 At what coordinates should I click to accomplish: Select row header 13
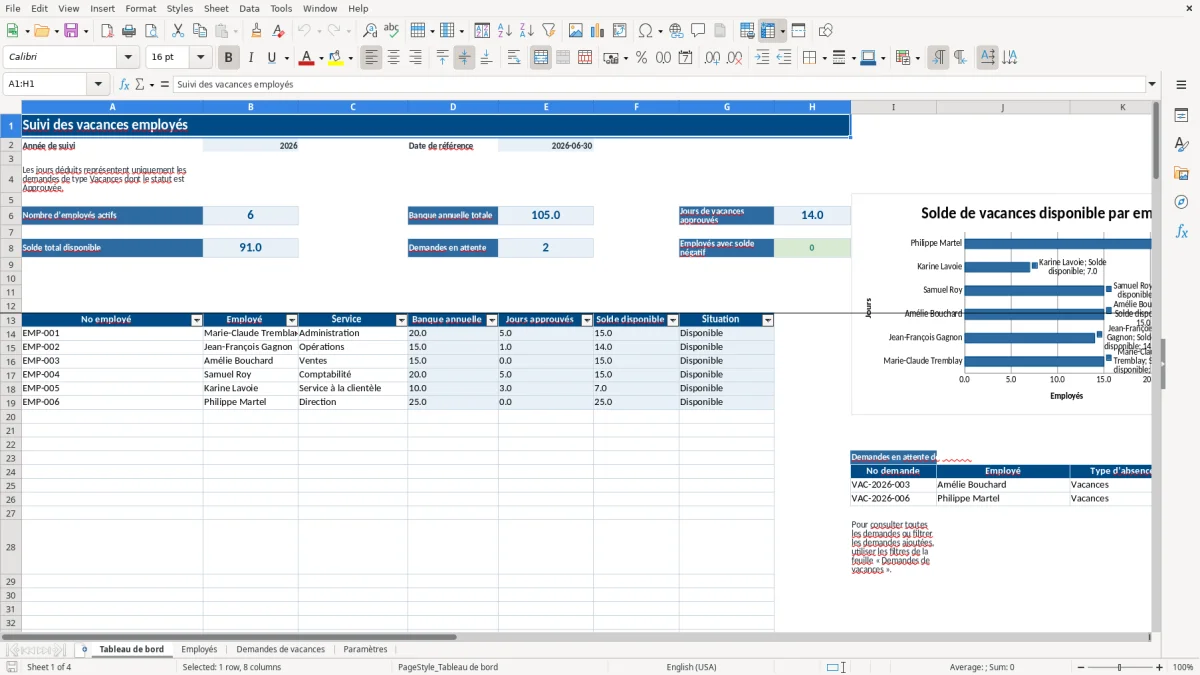11,320
